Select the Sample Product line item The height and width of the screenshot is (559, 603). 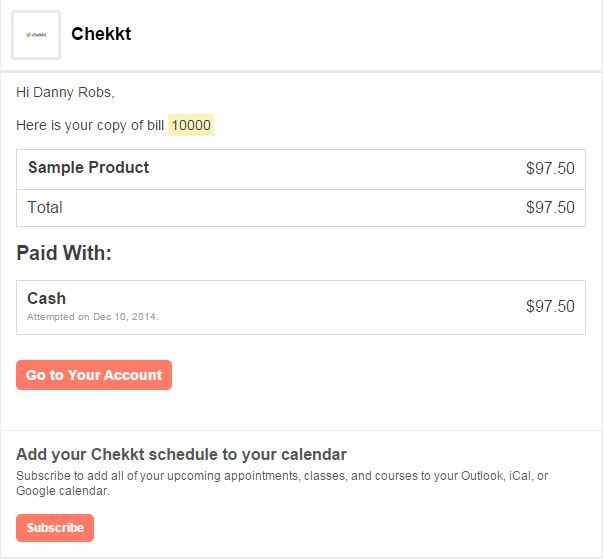[88, 168]
